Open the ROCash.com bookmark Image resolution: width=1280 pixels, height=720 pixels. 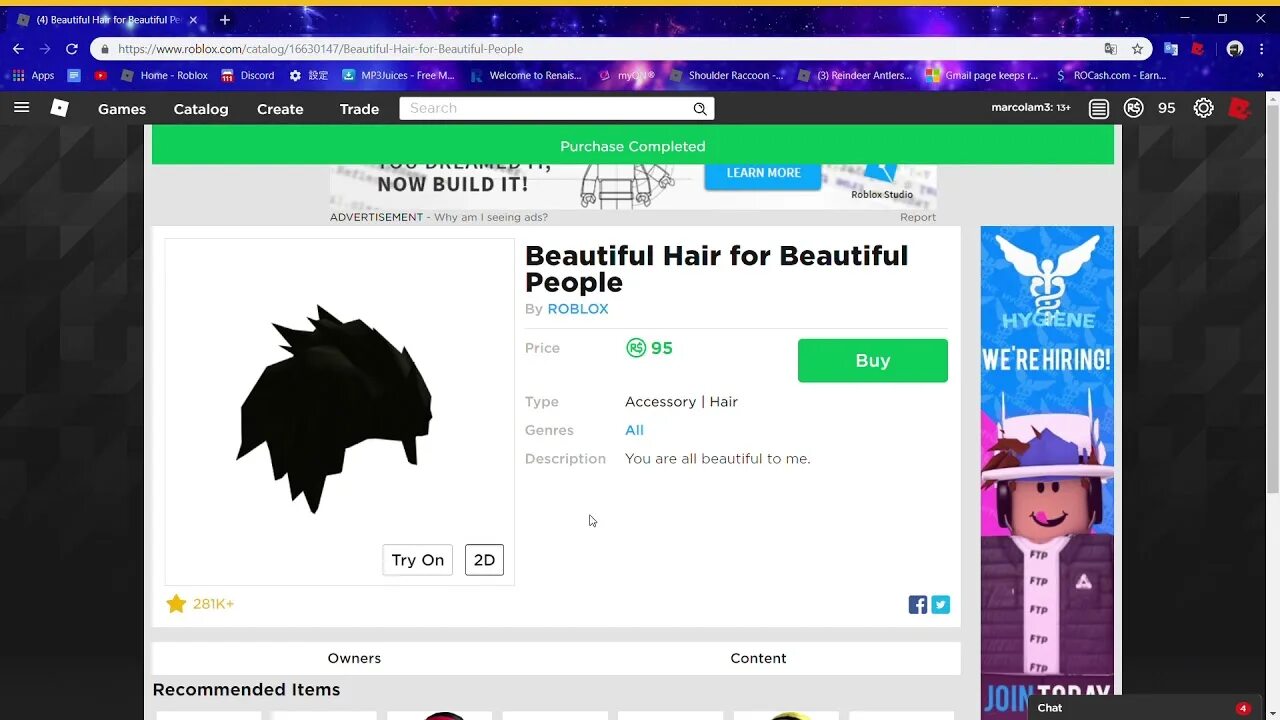click(x=1110, y=75)
